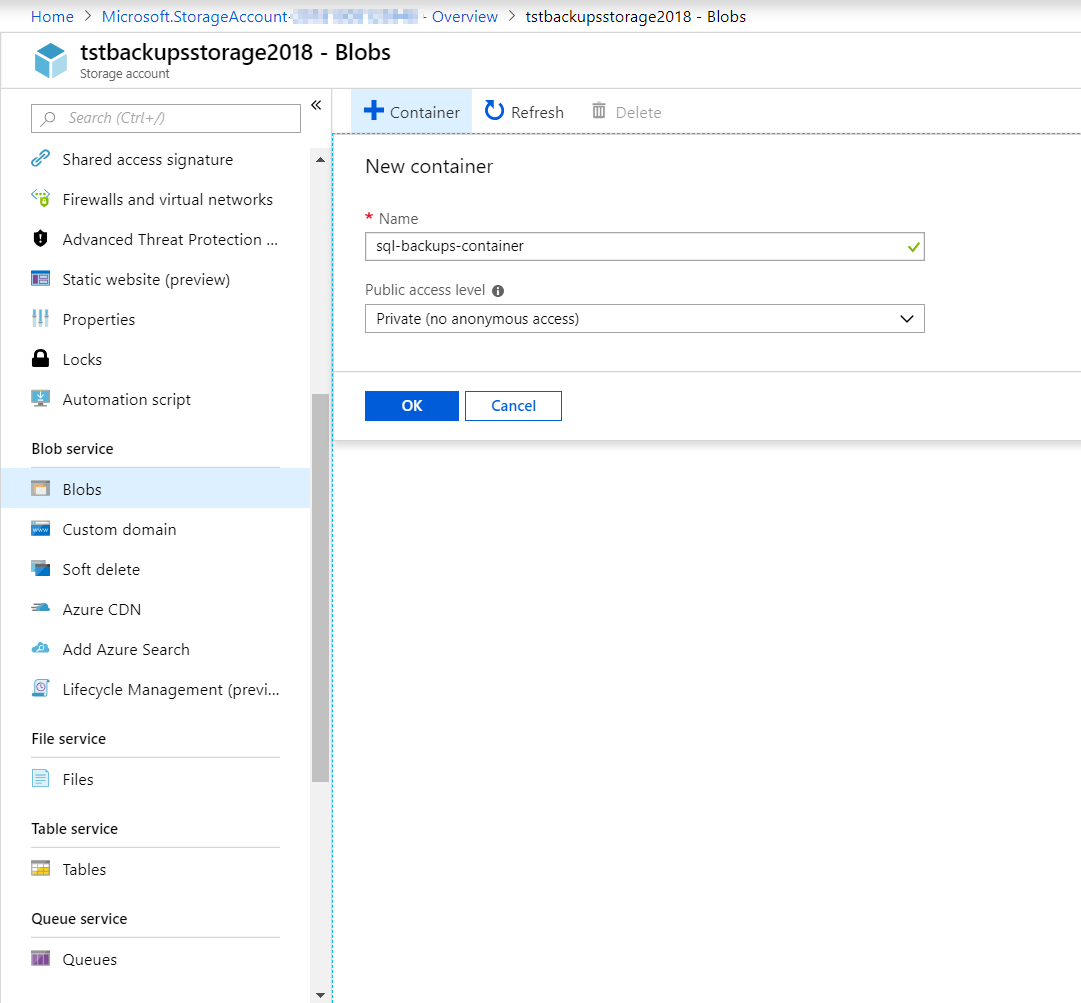Click the sidebar scroll up arrow
The image size is (1081, 1003).
click(321, 160)
